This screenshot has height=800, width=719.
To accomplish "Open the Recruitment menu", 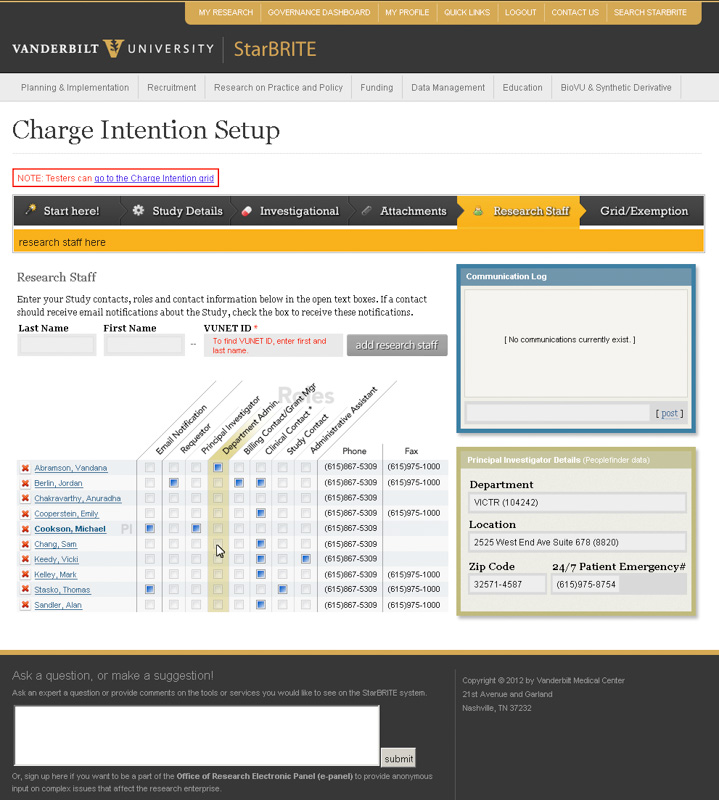I will (171, 87).
